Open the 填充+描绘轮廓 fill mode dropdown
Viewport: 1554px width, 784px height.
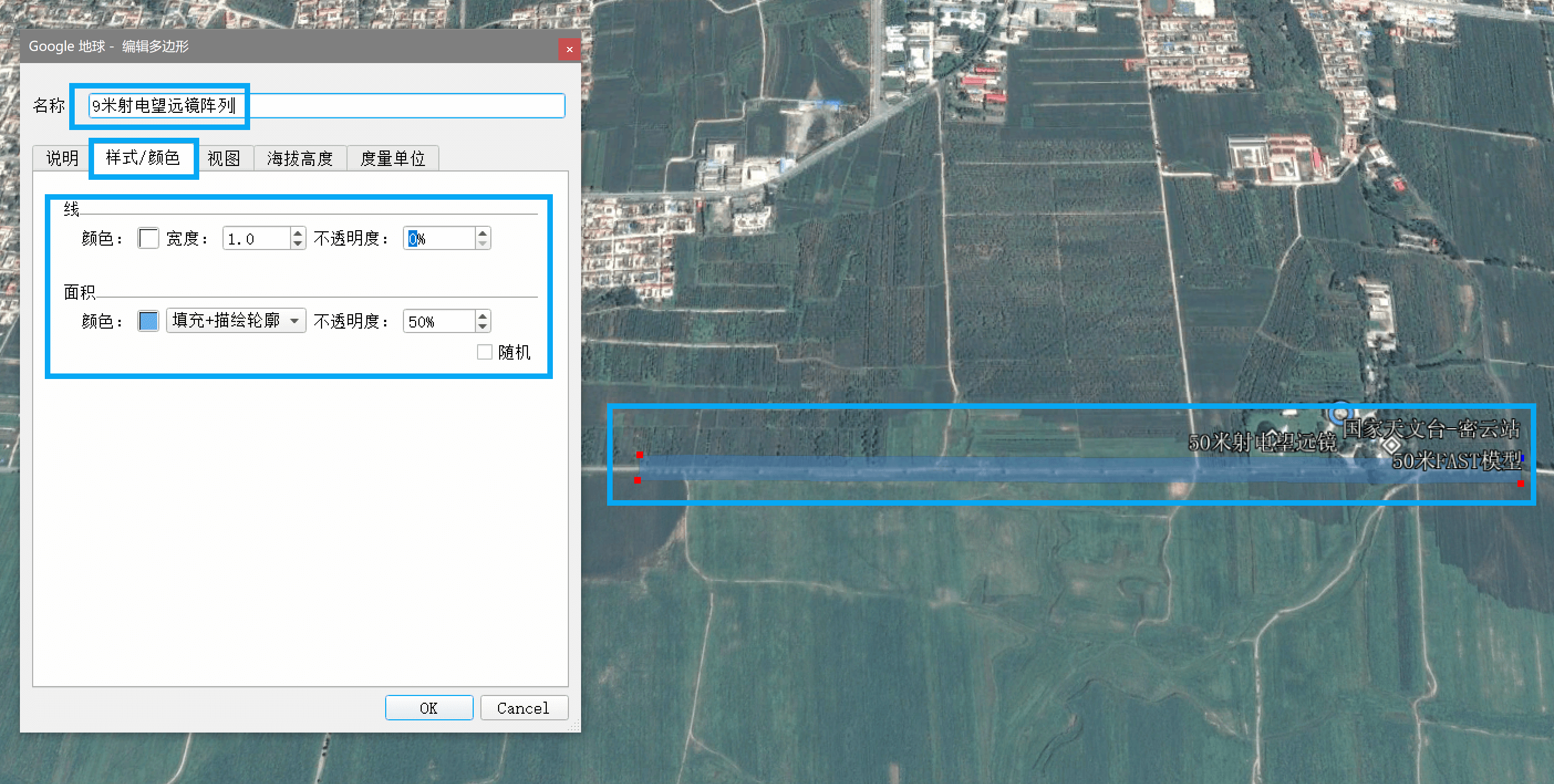coord(236,321)
